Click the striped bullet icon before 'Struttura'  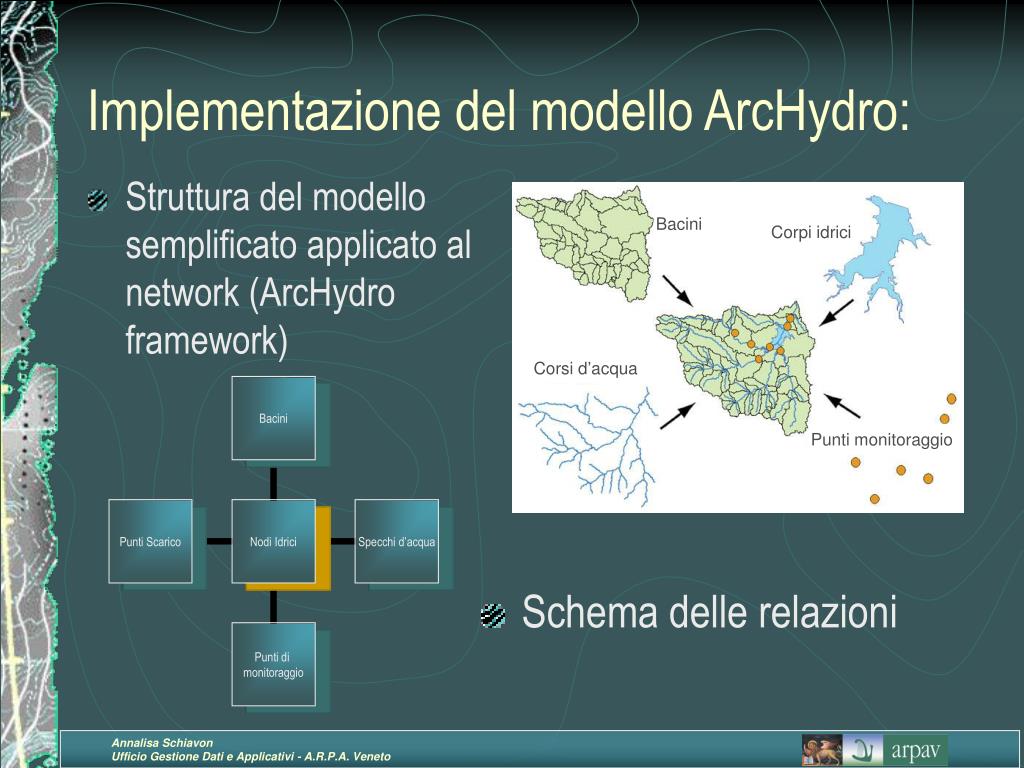point(98,200)
